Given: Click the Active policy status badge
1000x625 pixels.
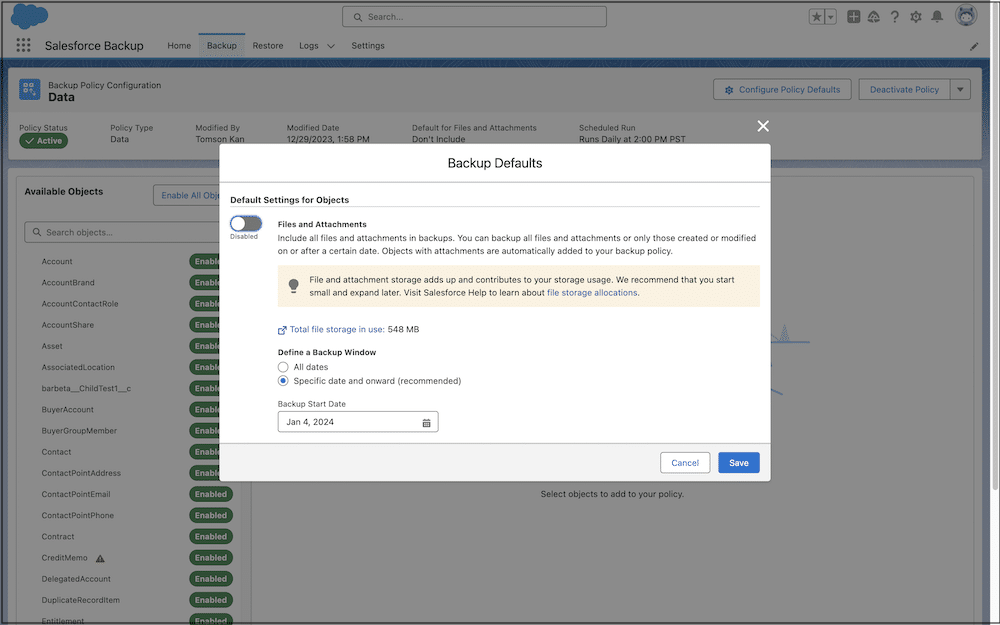Looking at the screenshot, I should 43,141.
